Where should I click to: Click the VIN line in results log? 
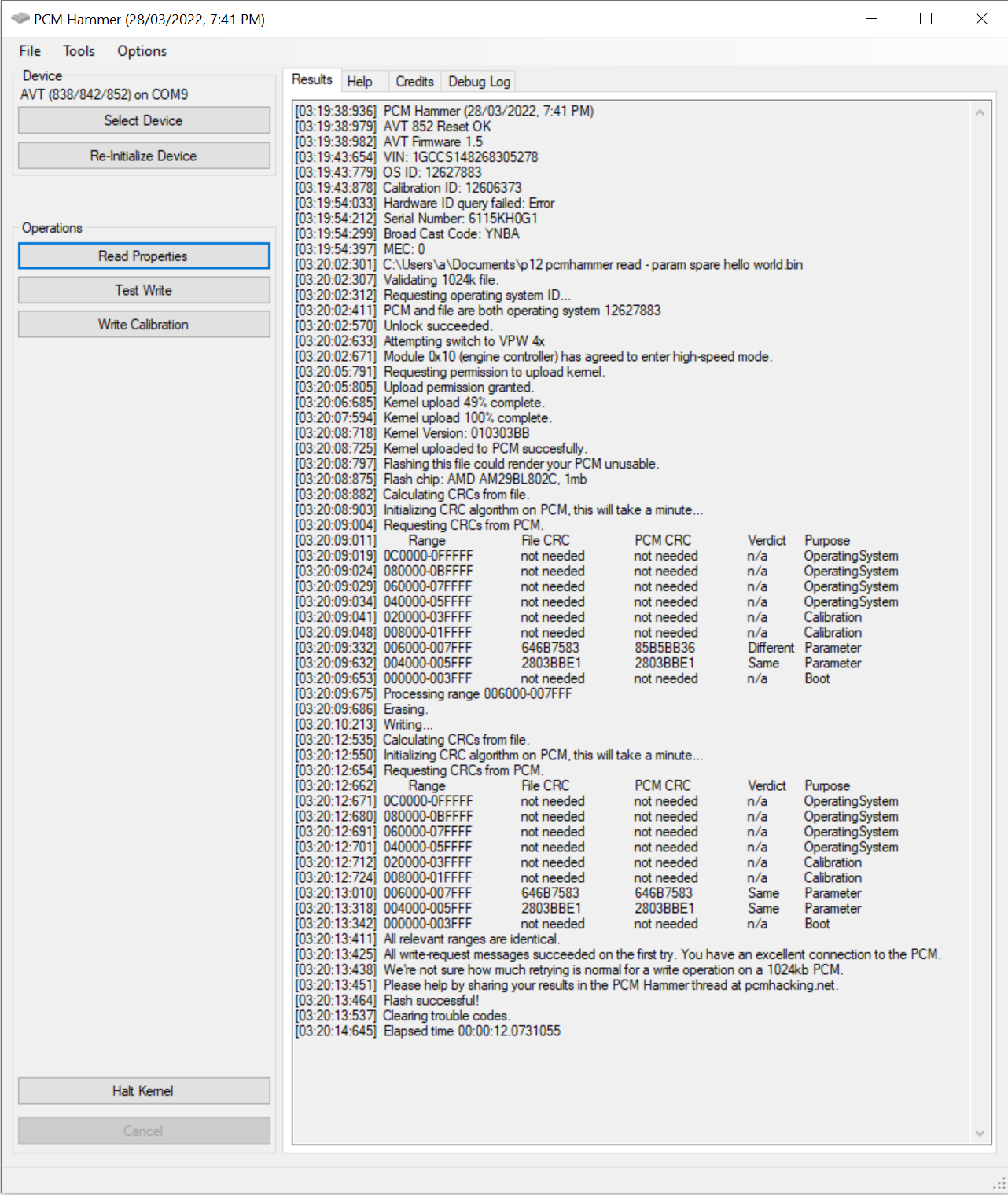pyautogui.click(x=417, y=156)
